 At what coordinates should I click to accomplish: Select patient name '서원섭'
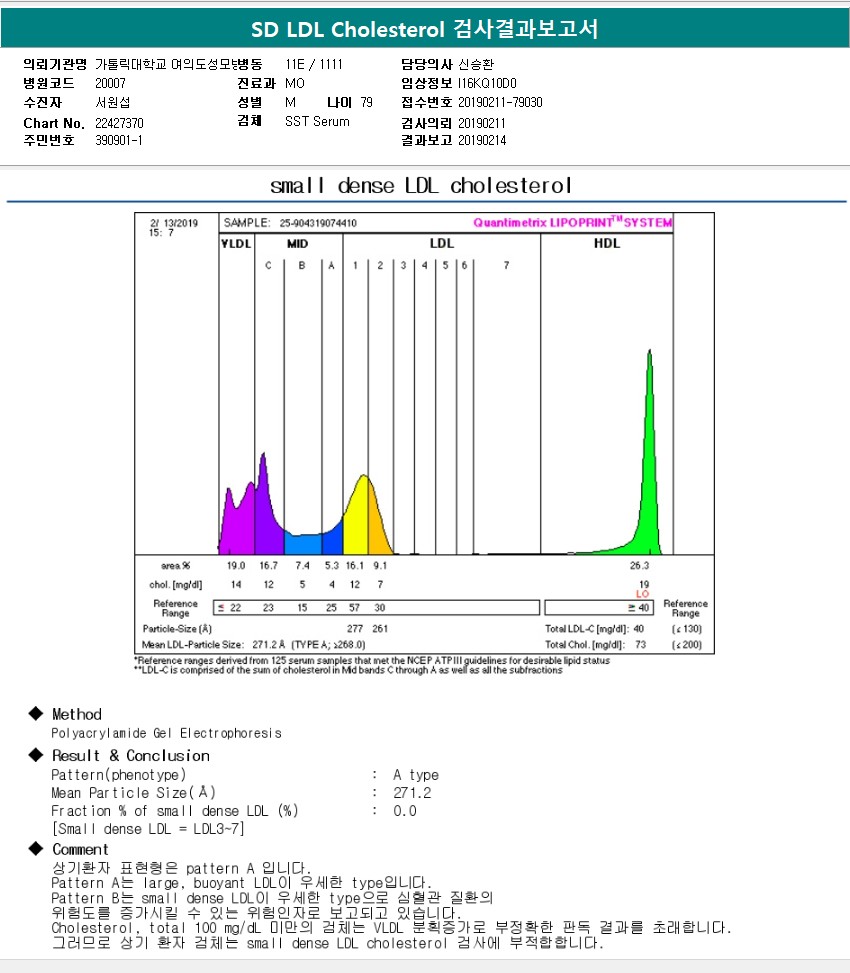[112, 102]
